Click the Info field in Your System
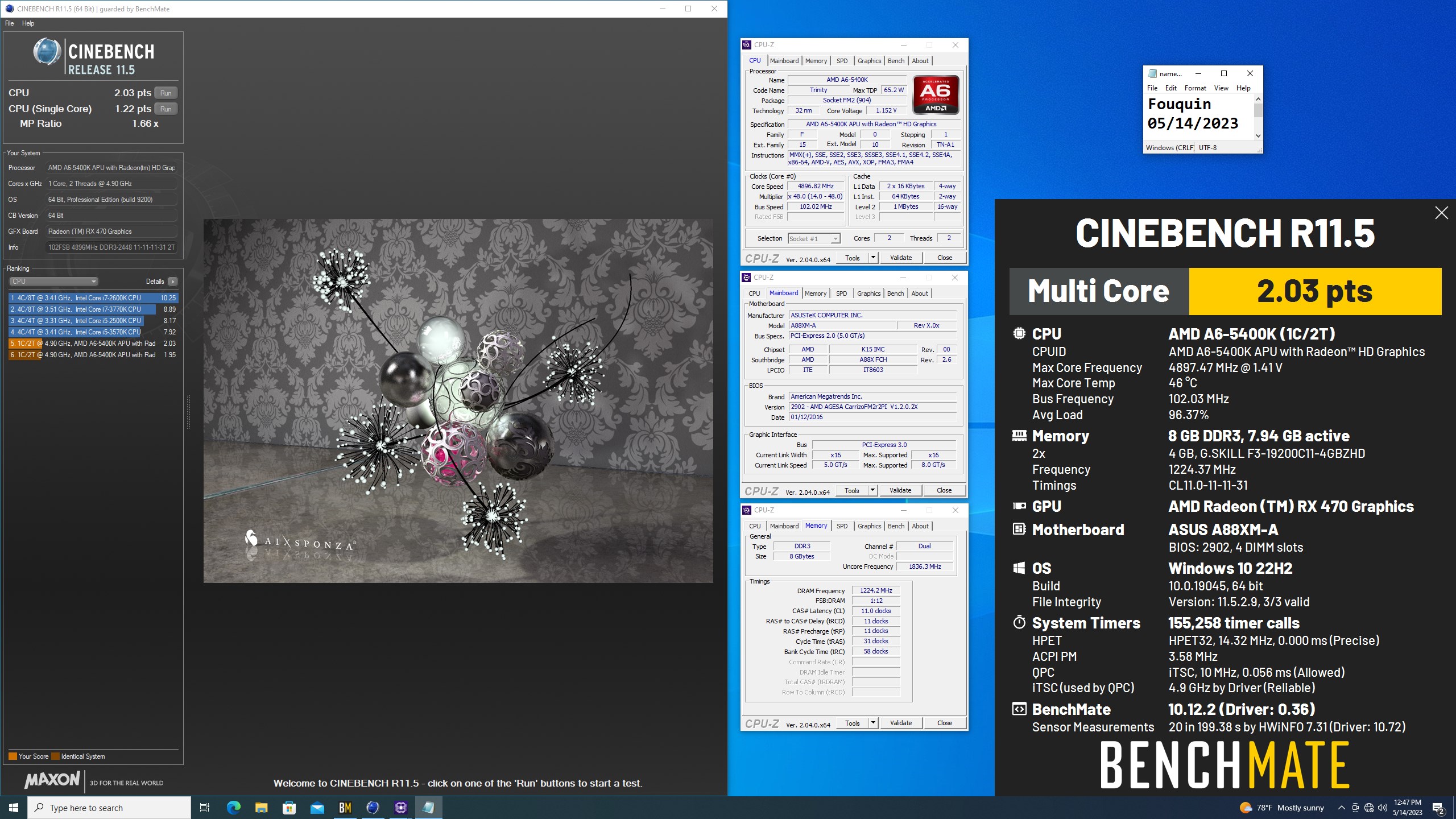Viewport: 1456px width, 819px height. [111, 247]
